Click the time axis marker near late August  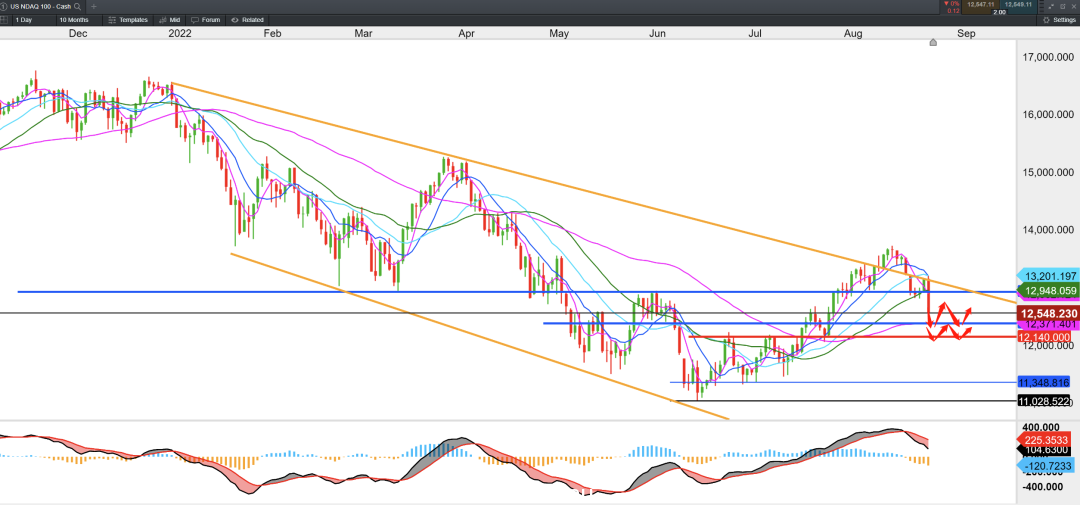(933, 43)
